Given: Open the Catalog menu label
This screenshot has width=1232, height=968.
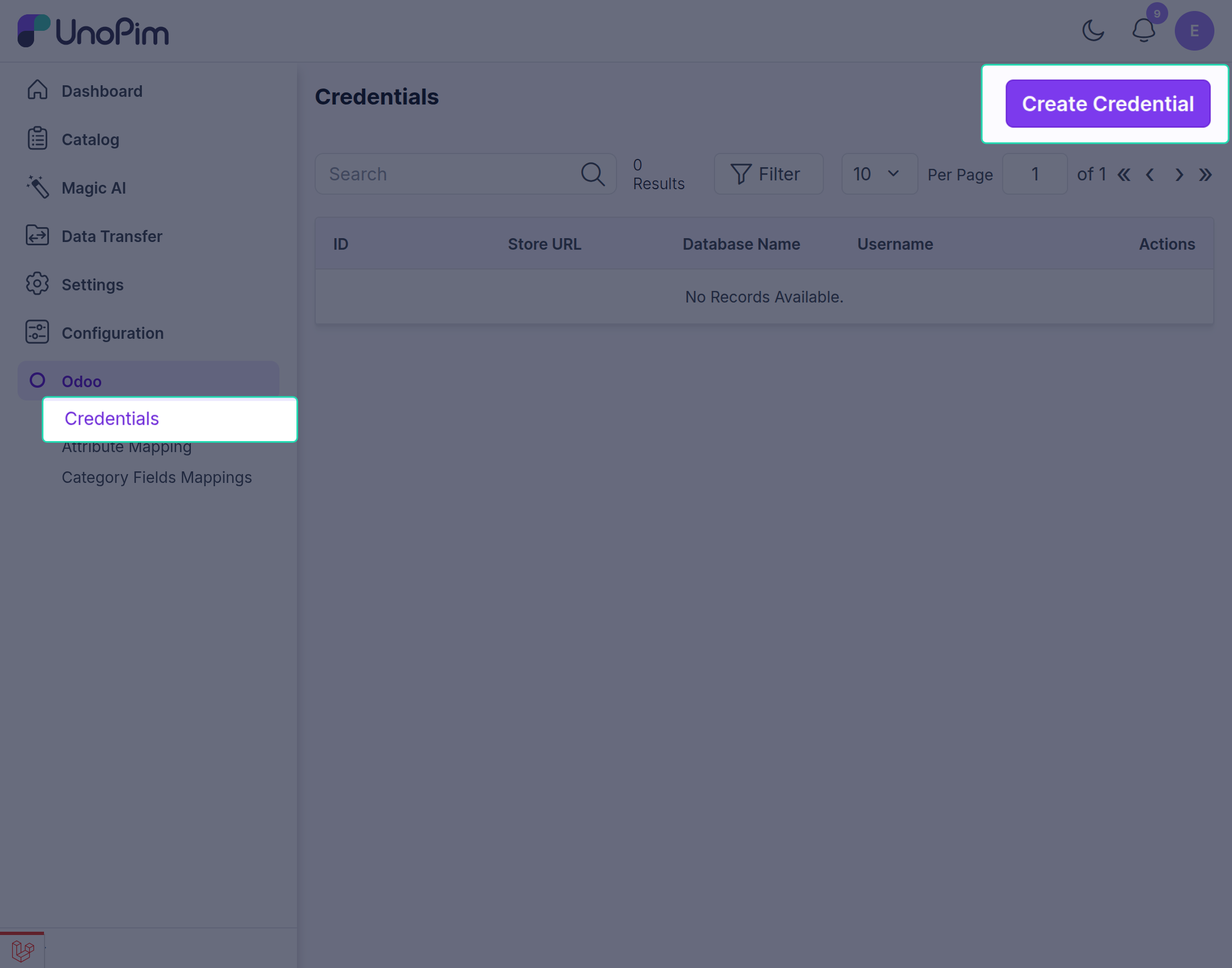Looking at the screenshot, I should (x=91, y=139).
